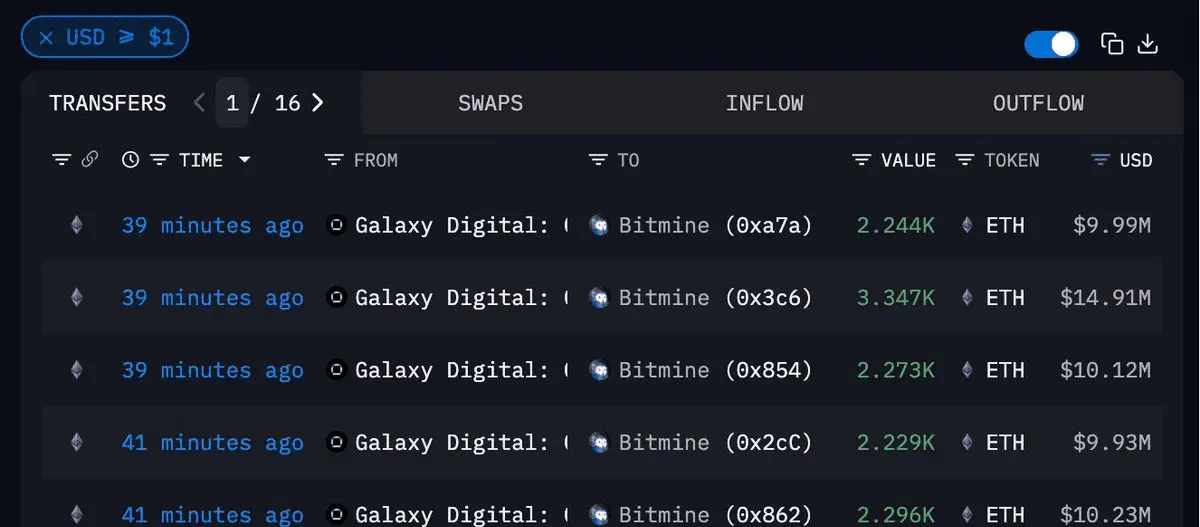Expand the TIME sort dropdown arrow

(x=244, y=160)
